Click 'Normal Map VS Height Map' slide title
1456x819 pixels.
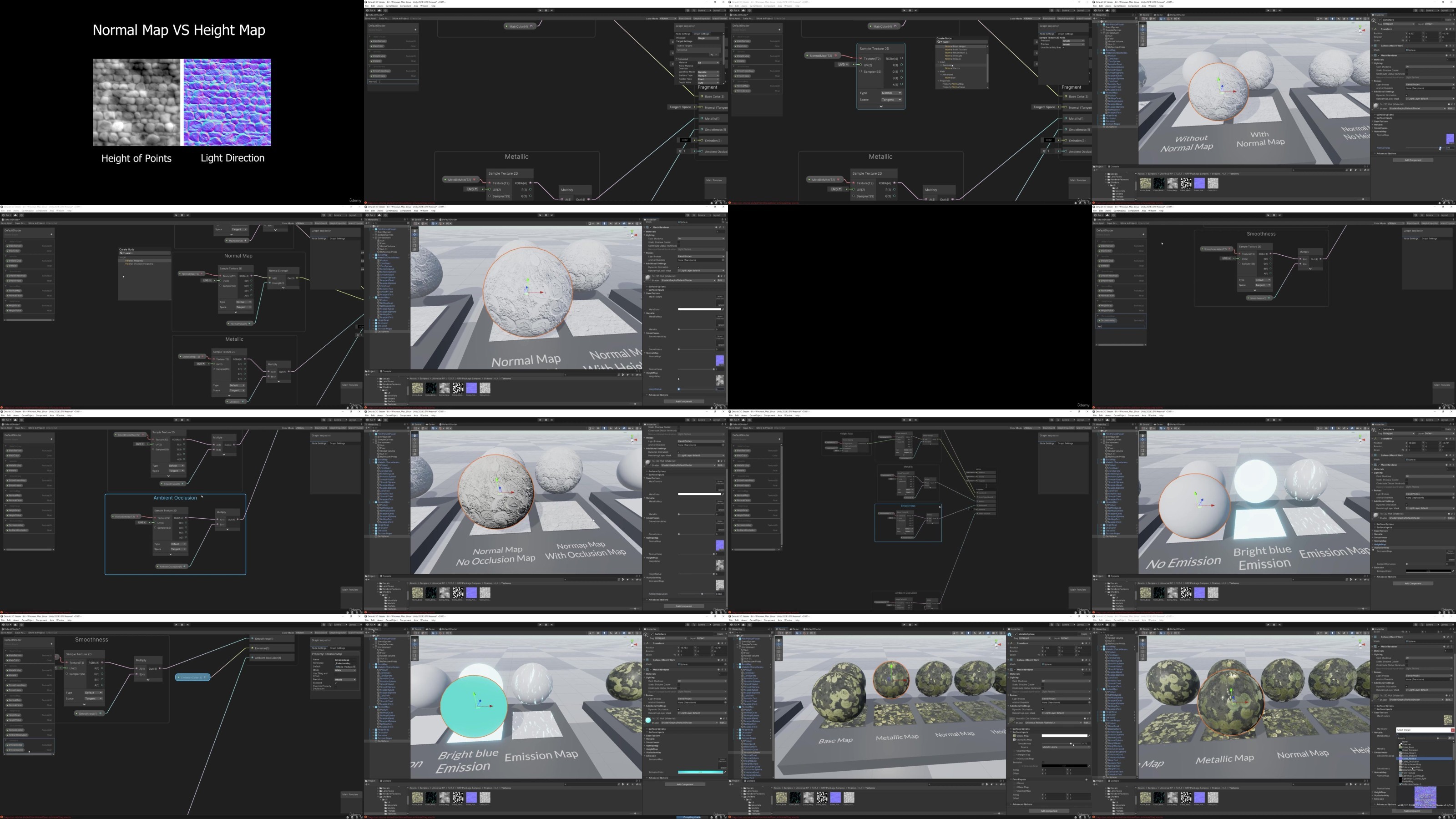tap(179, 30)
